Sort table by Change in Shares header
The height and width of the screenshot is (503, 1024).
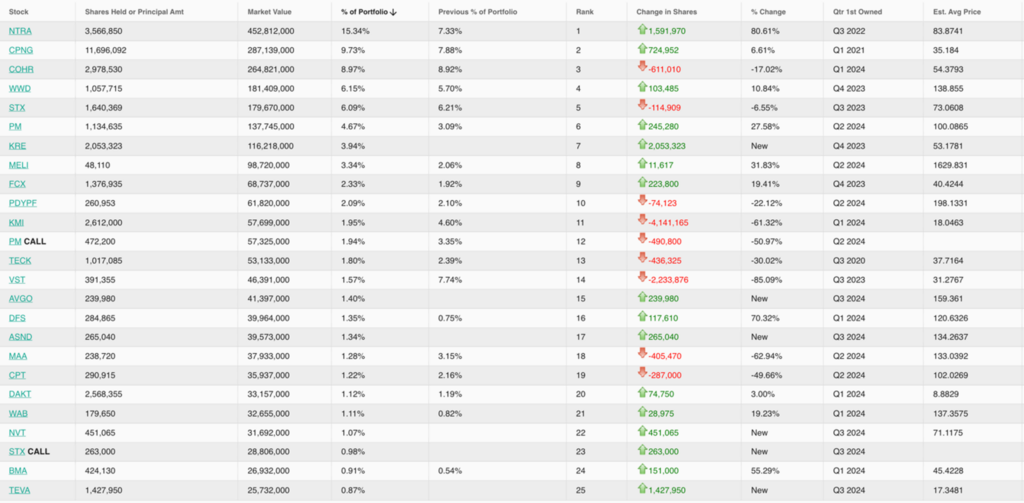click(x=665, y=12)
